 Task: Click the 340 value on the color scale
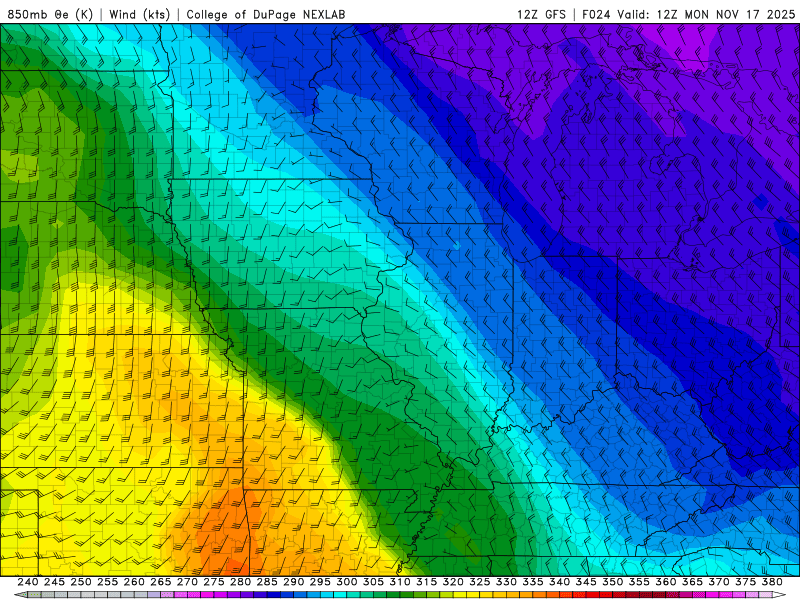click(559, 582)
